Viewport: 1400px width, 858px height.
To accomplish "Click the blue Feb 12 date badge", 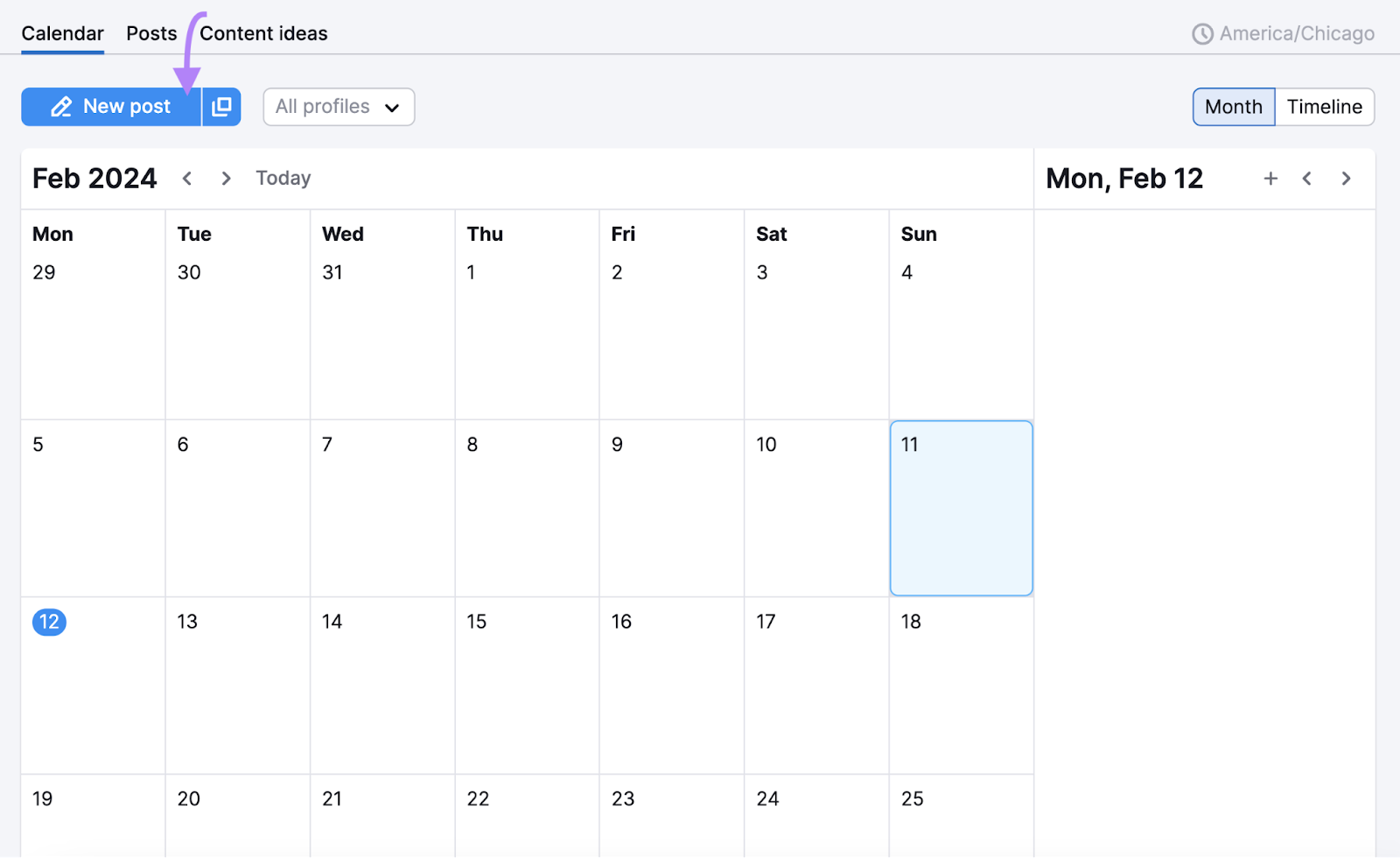I will coord(49,622).
